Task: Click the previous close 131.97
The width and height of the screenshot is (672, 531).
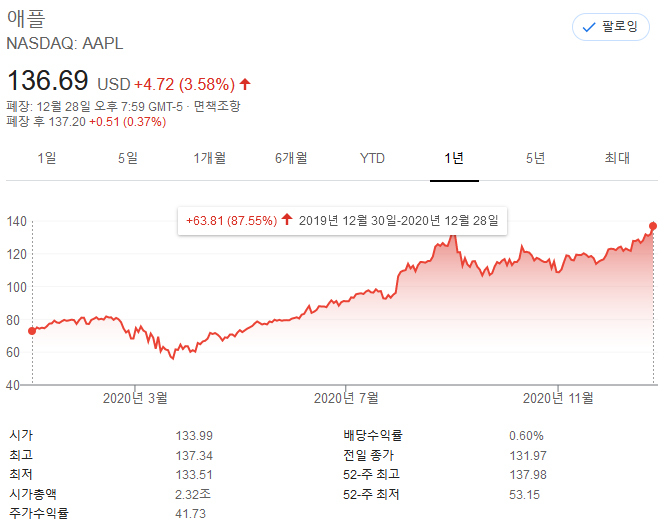Action: (528, 456)
